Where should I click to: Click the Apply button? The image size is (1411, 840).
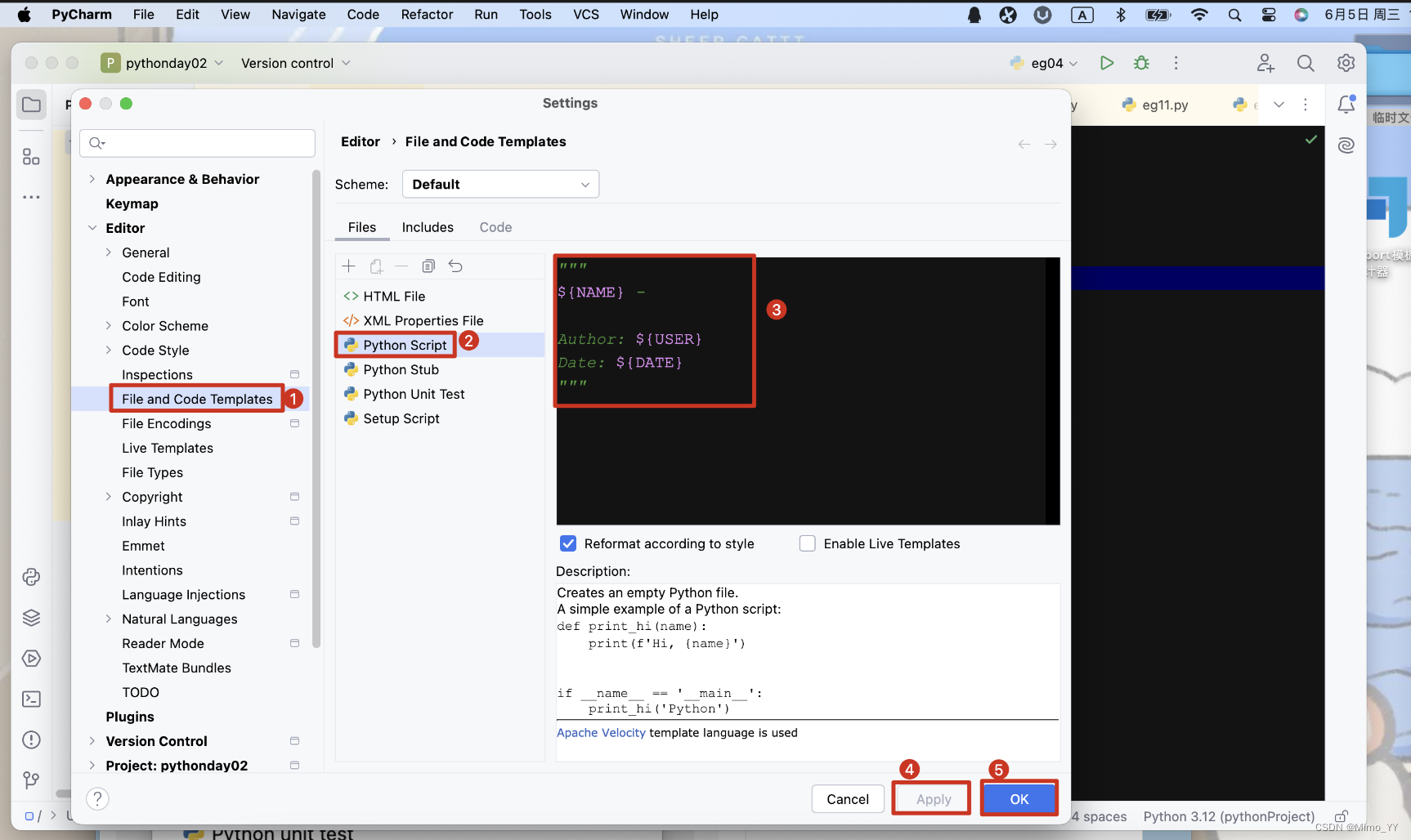pyautogui.click(x=934, y=799)
